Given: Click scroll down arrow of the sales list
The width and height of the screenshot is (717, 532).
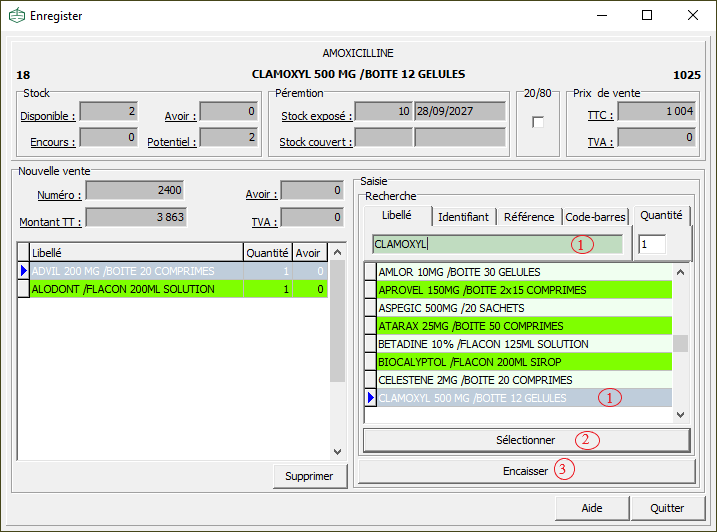Looking at the screenshot, I should tap(337, 452).
